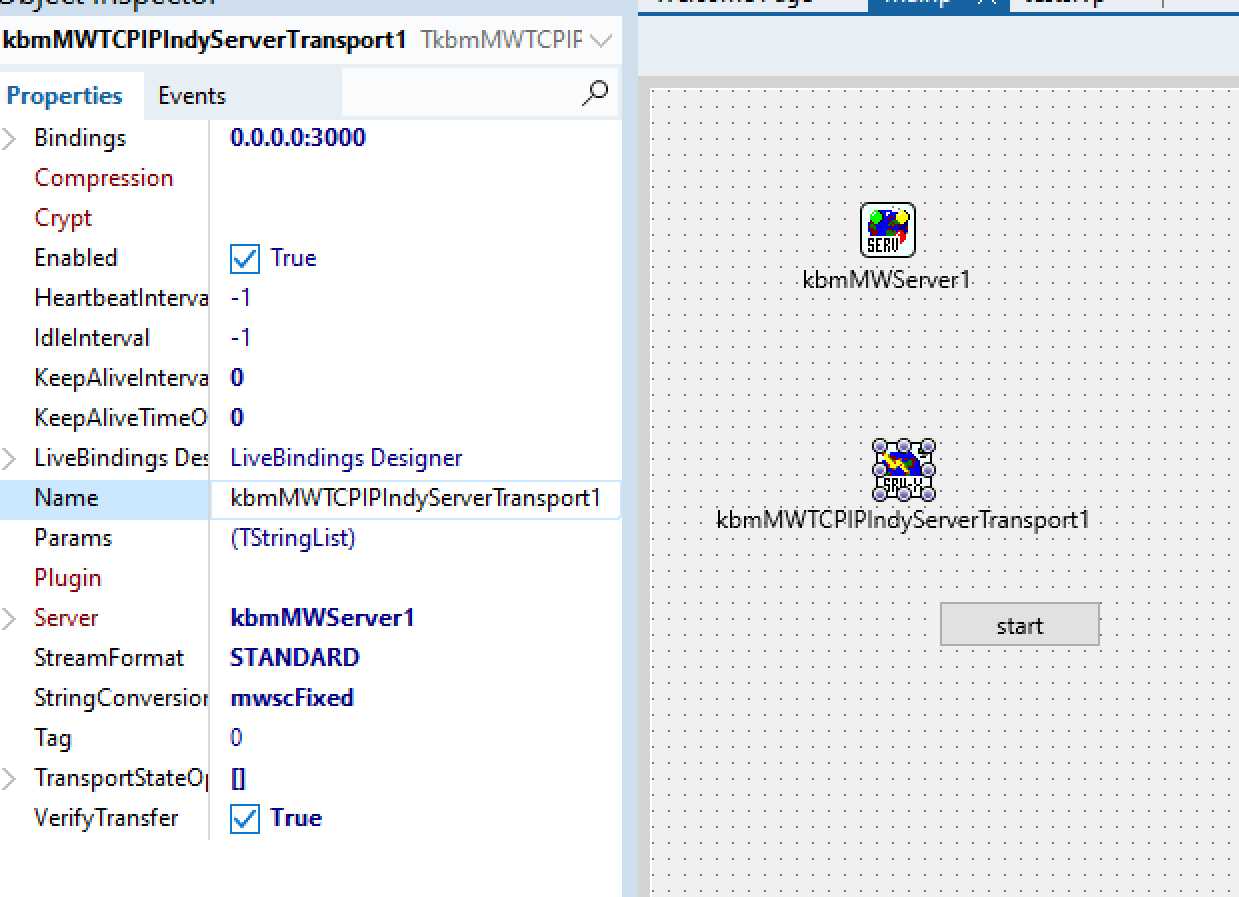Open the LiveBindings Designer link

346,458
